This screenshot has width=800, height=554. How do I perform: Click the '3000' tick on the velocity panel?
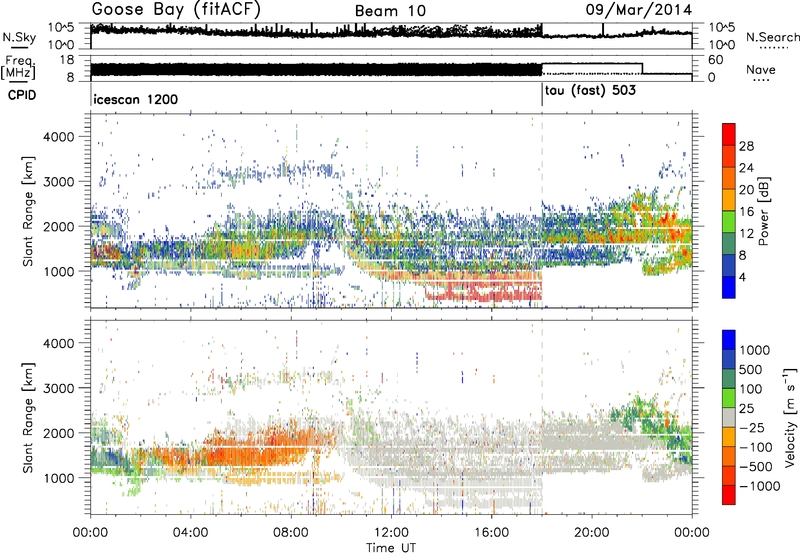pos(58,388)
